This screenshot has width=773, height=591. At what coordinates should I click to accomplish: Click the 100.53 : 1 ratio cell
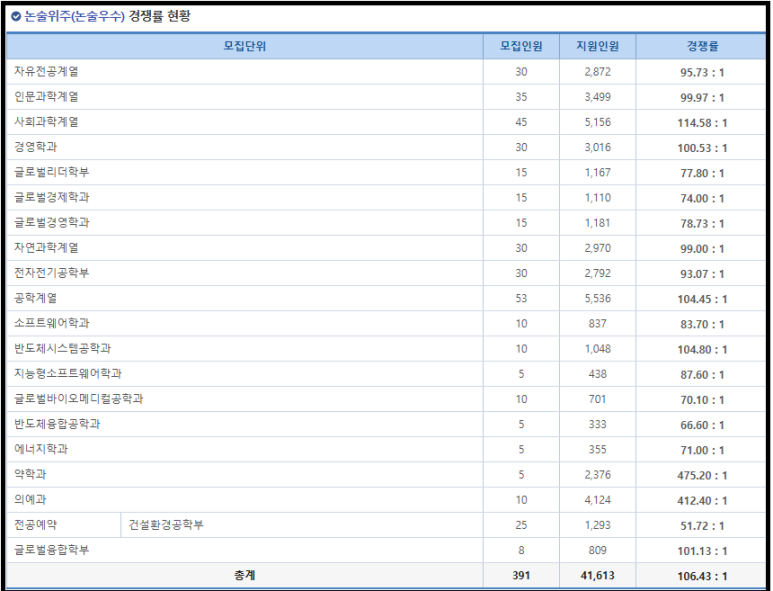click(702, 148)
